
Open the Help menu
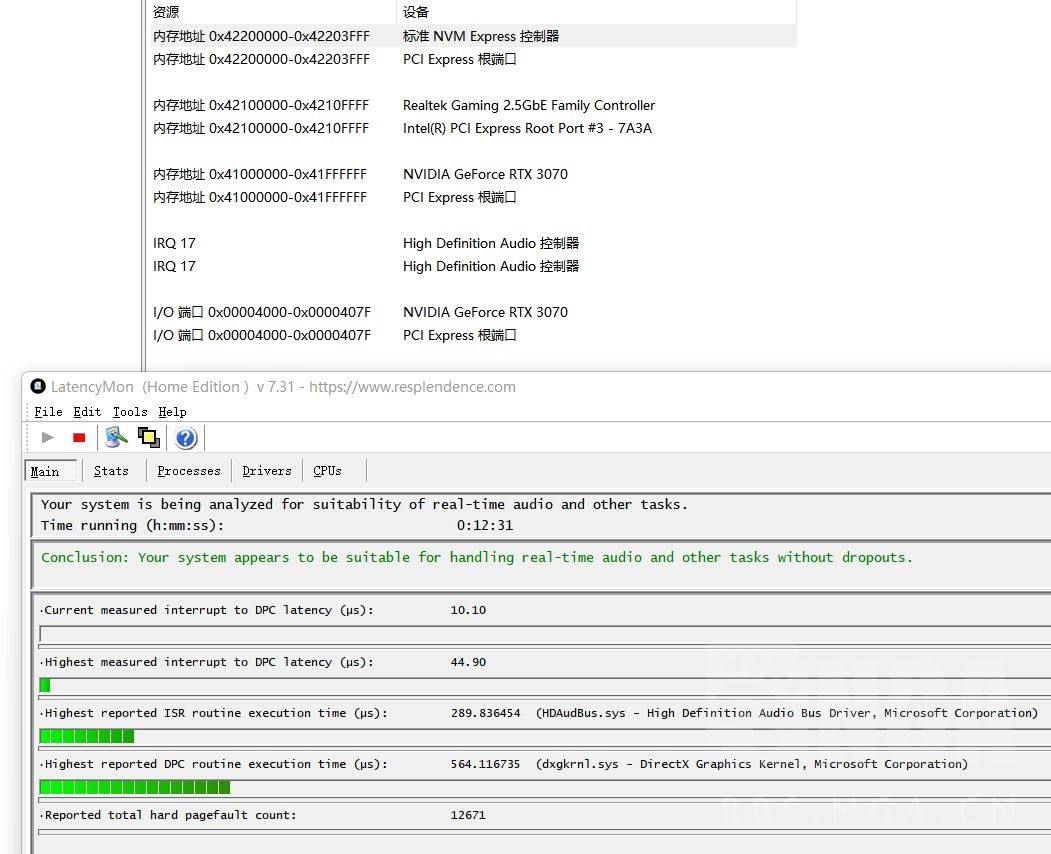(x=172, y=412)
